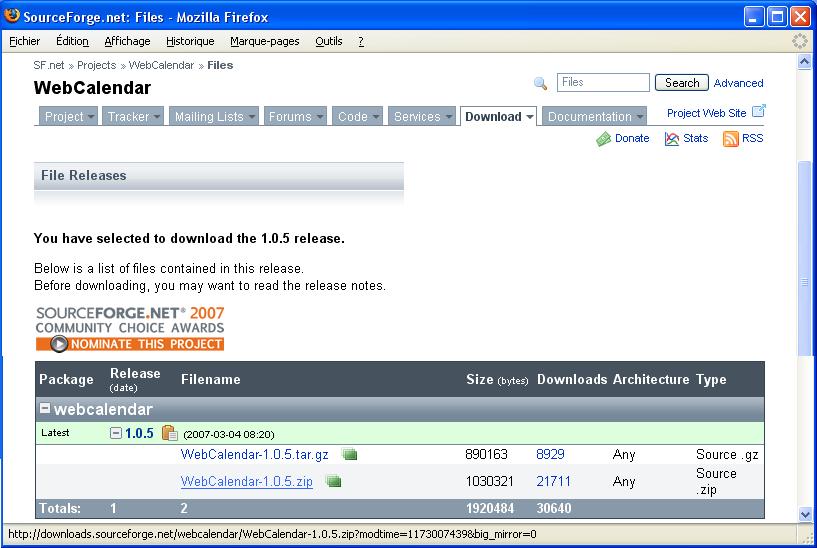Image resolution: width=817 pixels, height=548 pixels.
Task: Open the ? help menu
Action: [361, 41]
